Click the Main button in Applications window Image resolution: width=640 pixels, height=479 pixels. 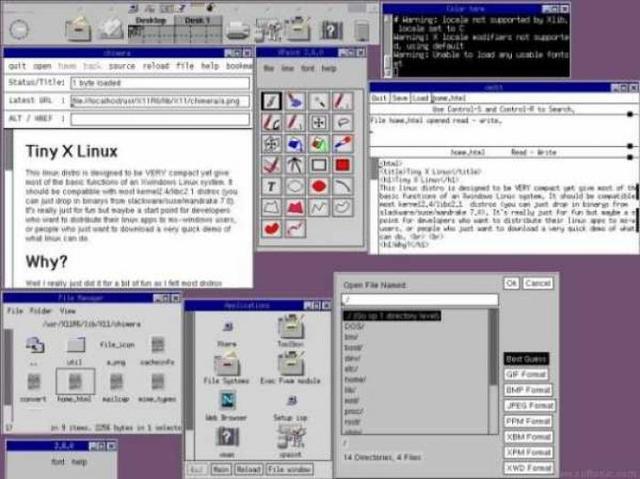tap(221, 470)
